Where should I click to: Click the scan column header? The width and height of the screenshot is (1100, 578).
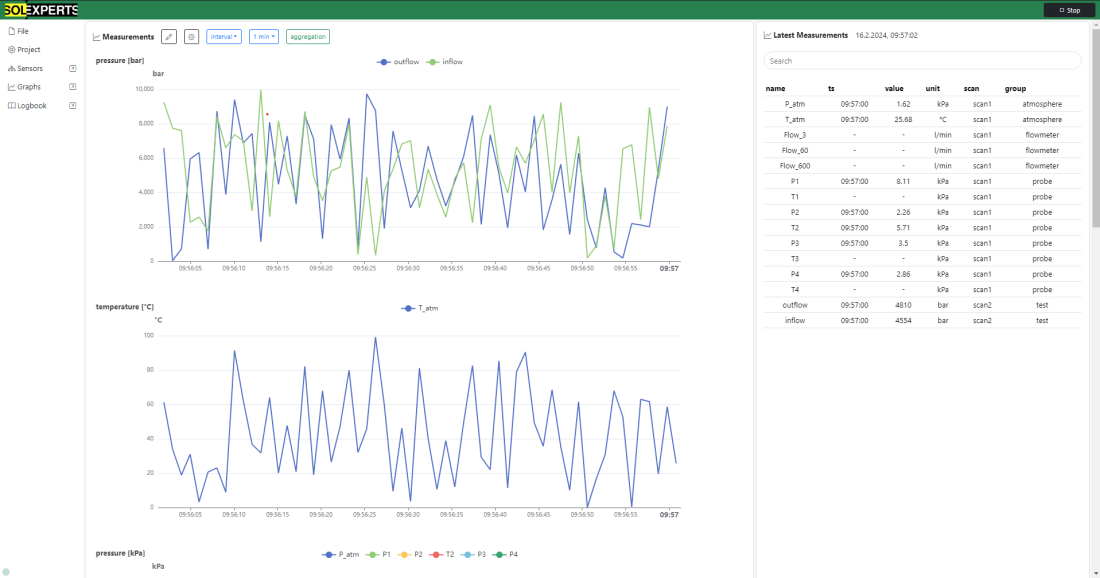(971, 88)
